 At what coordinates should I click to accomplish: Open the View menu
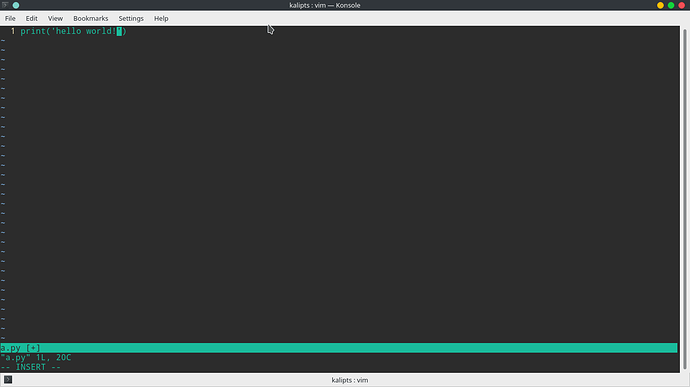55,18
